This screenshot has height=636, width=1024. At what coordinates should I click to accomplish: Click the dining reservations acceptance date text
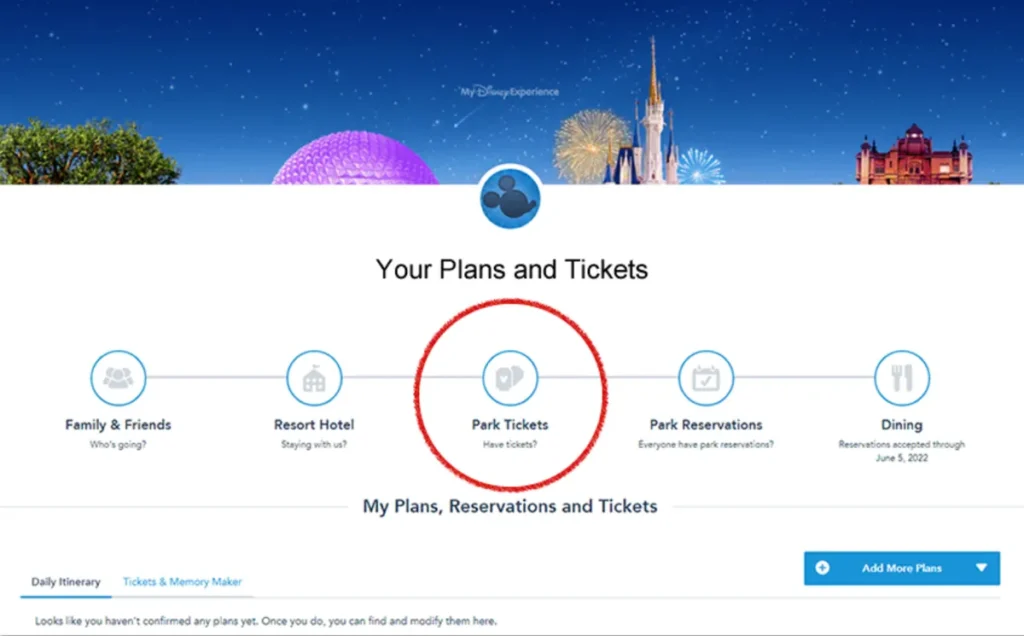901,450
